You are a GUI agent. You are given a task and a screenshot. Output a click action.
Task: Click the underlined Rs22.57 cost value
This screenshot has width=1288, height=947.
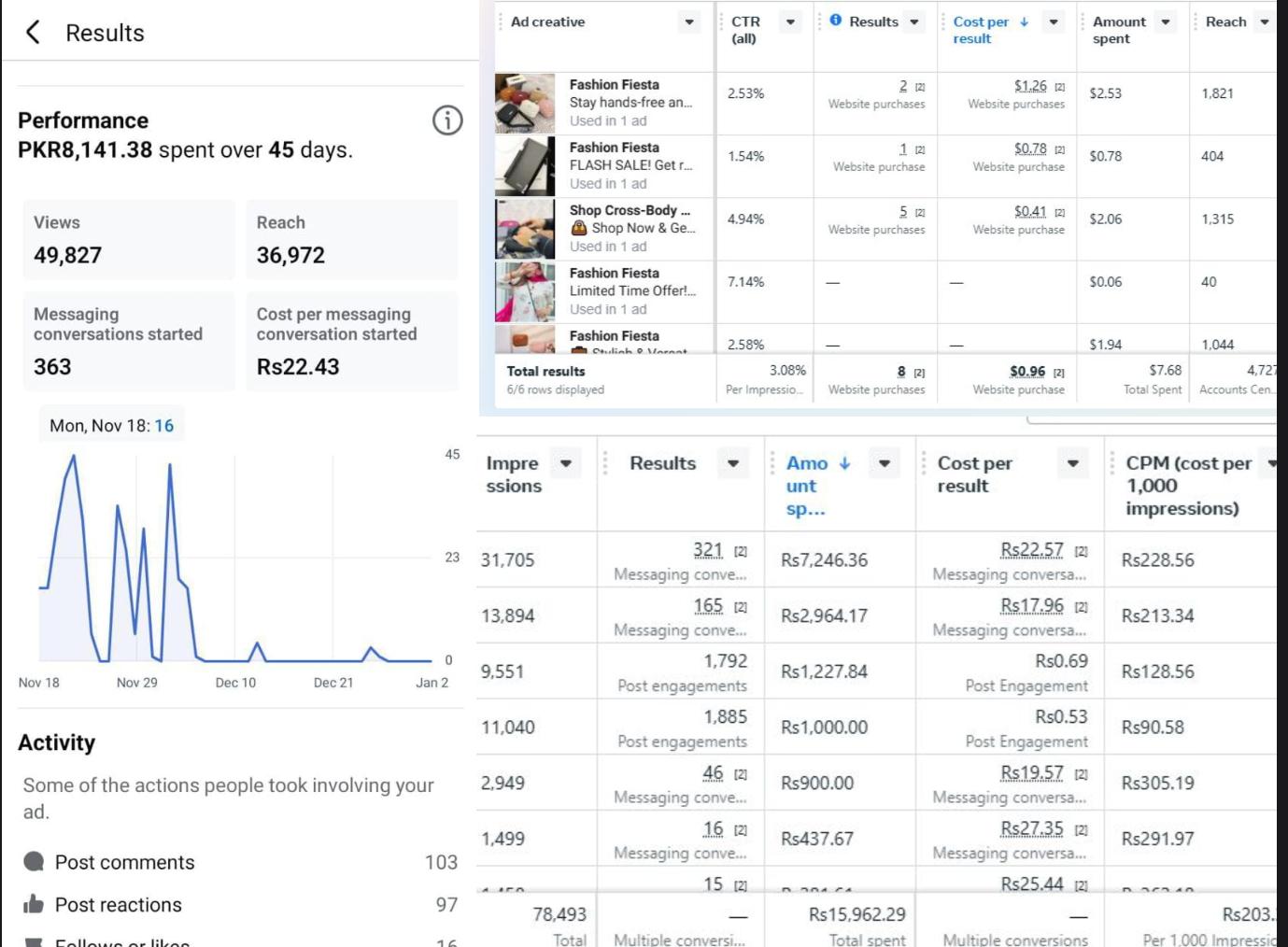(x=1032, y=550)
